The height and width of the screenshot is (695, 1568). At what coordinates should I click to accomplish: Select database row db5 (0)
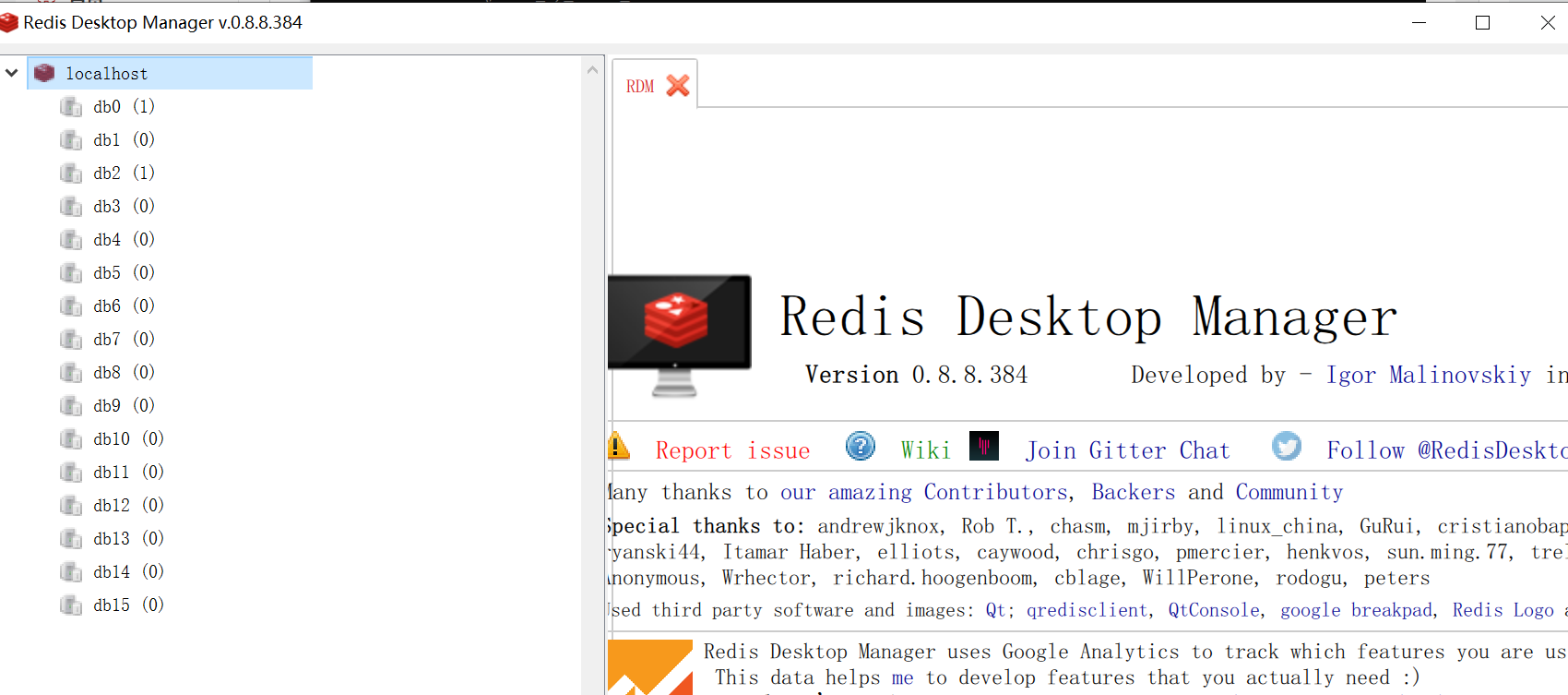click(x=124, y=272)
